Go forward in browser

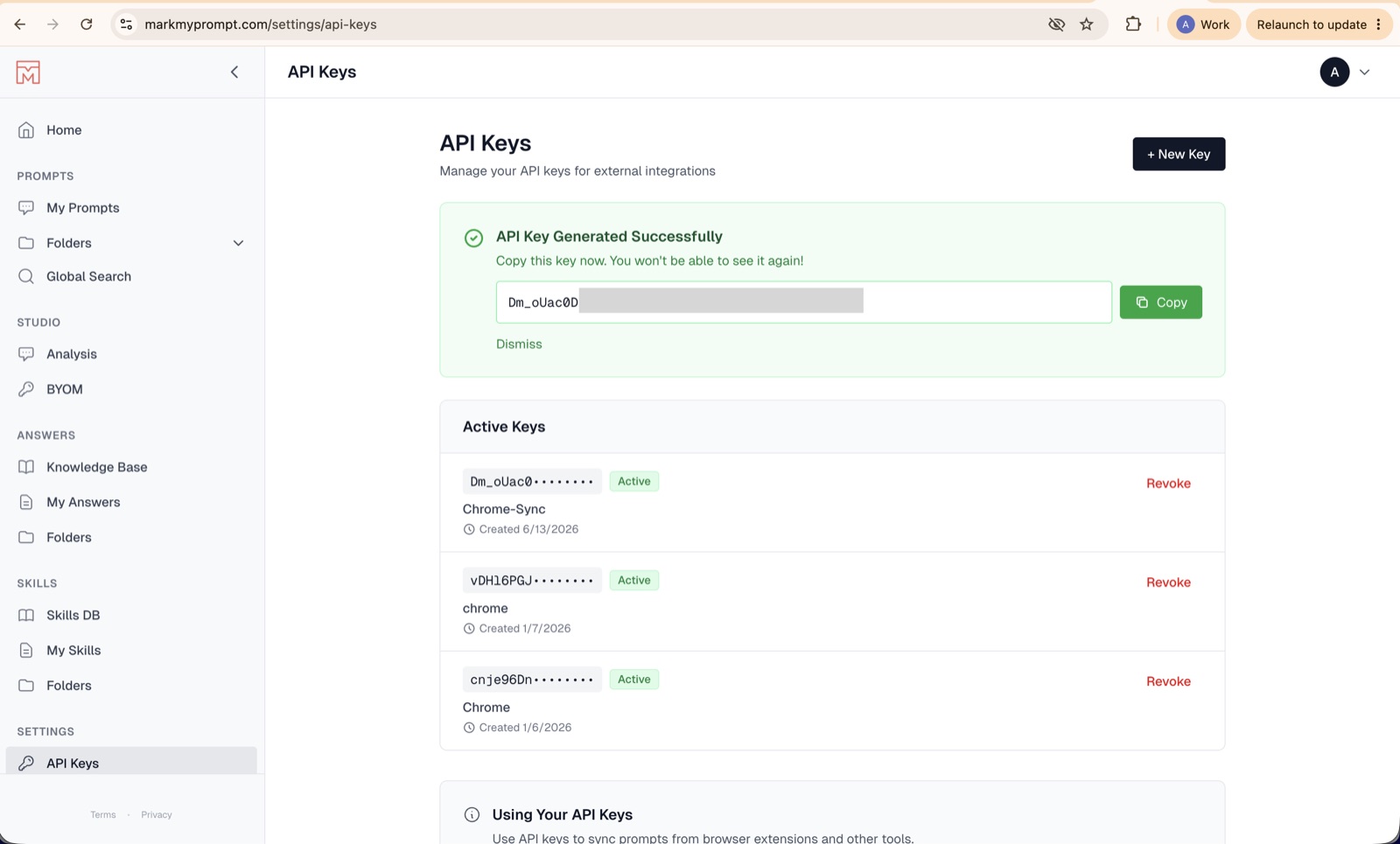pyautogui.click(x=52, y=24)
